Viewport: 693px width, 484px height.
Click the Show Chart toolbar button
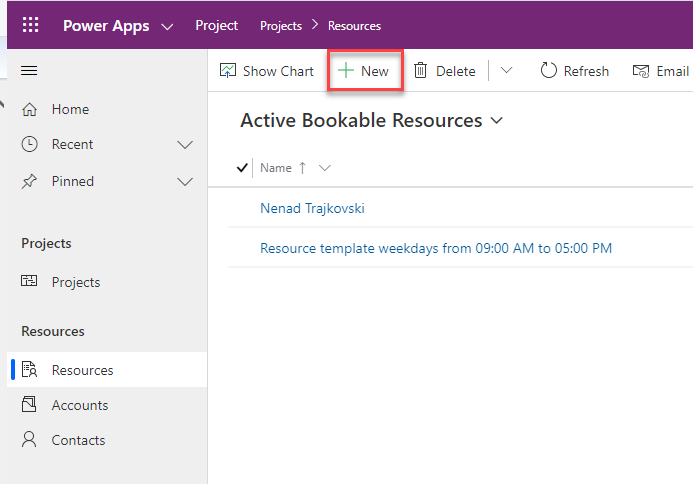[266, 71]
